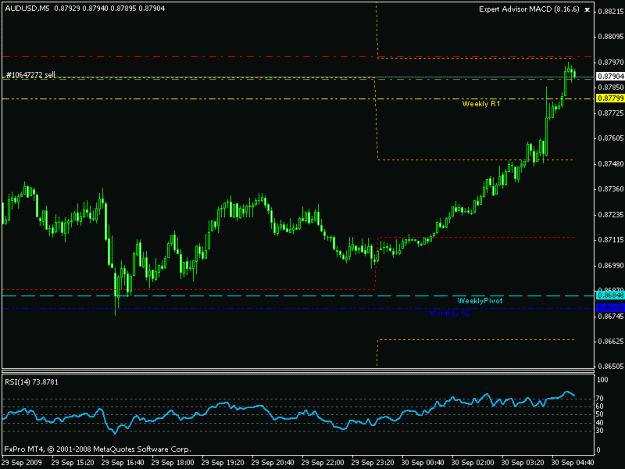
Task: Click the cyan price tag 0.86848
Action: (x=610, y=295)
